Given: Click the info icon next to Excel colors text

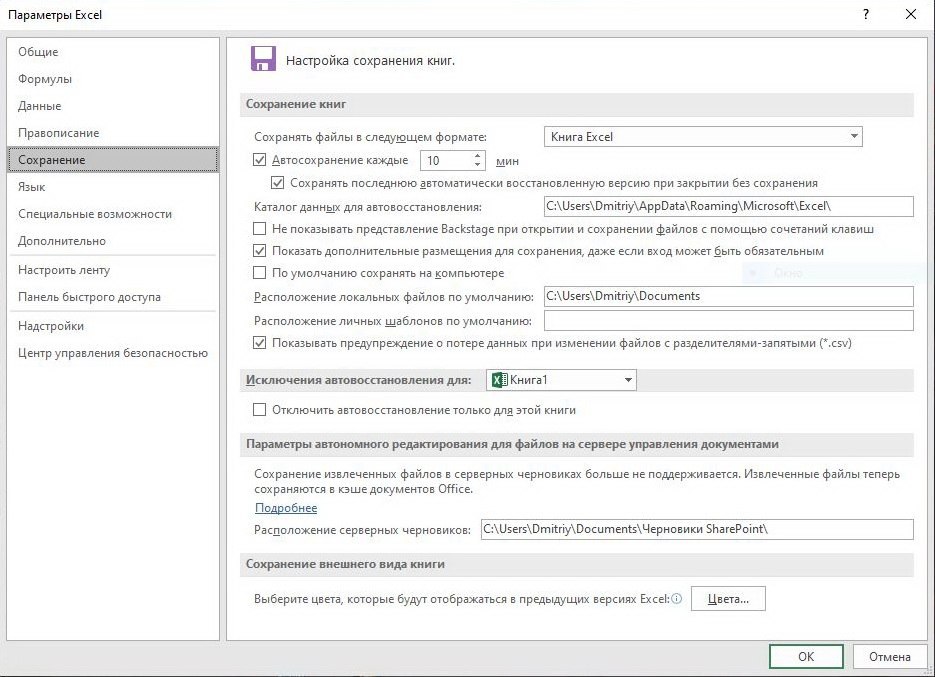Looking at the screenshot, I should tap(677, 599).
